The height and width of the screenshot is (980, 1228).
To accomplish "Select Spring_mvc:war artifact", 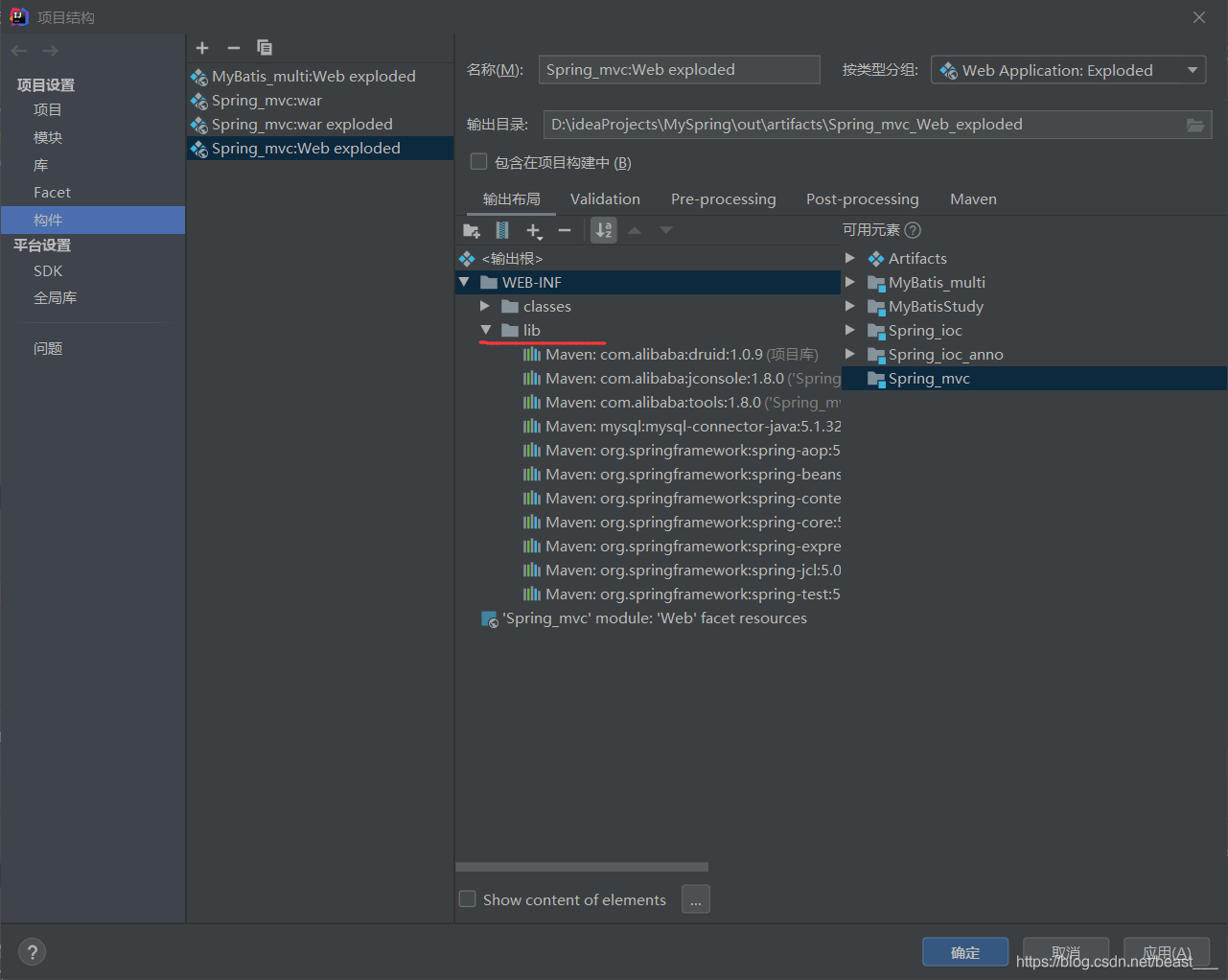I will [320, 101].
